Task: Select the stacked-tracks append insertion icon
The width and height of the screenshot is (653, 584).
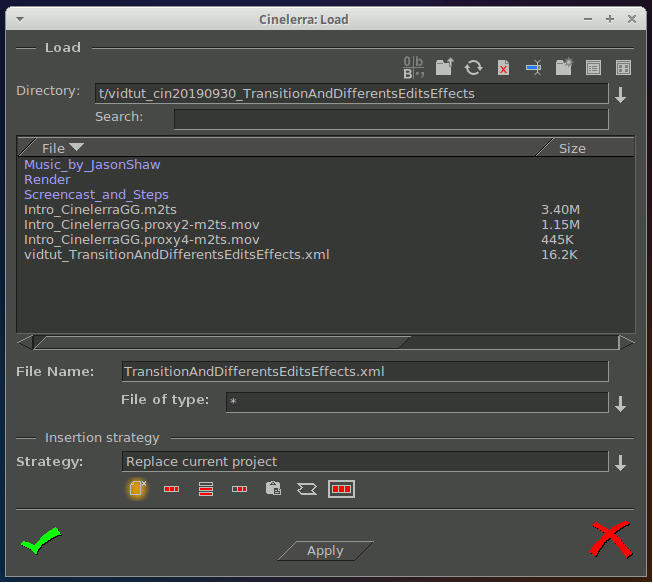Action: (x=206, y=489)
